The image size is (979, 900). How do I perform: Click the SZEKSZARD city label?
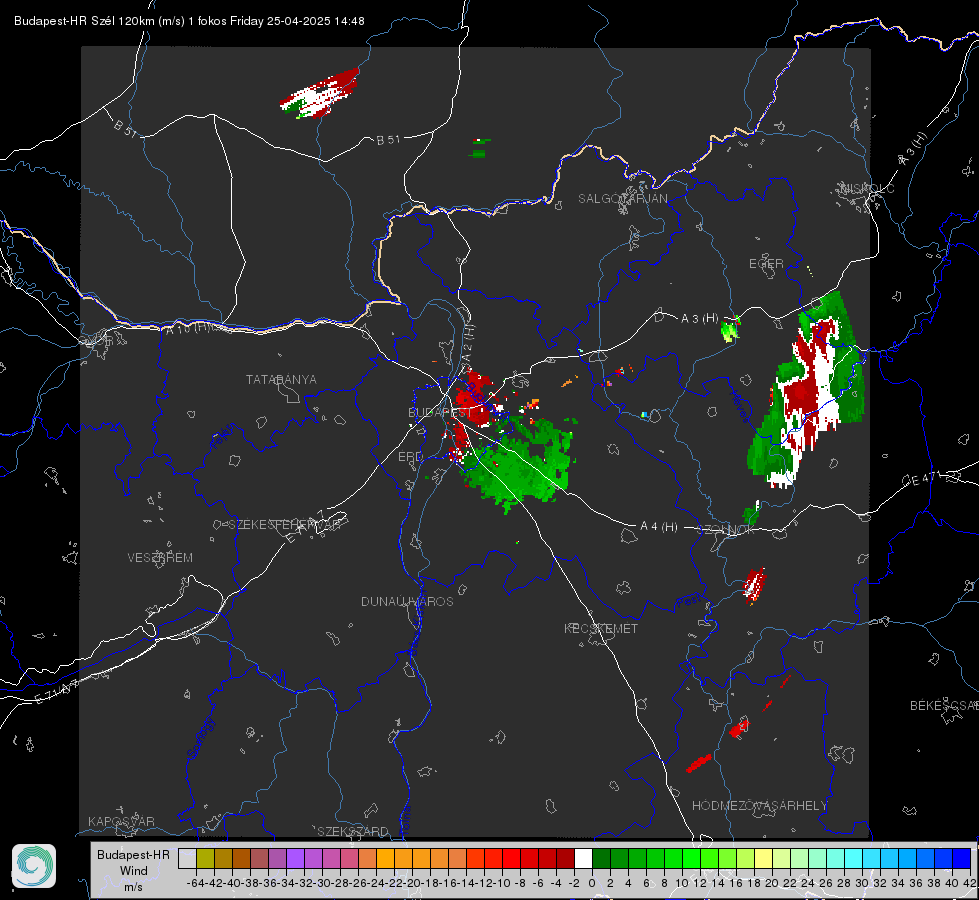click(353, 831)
